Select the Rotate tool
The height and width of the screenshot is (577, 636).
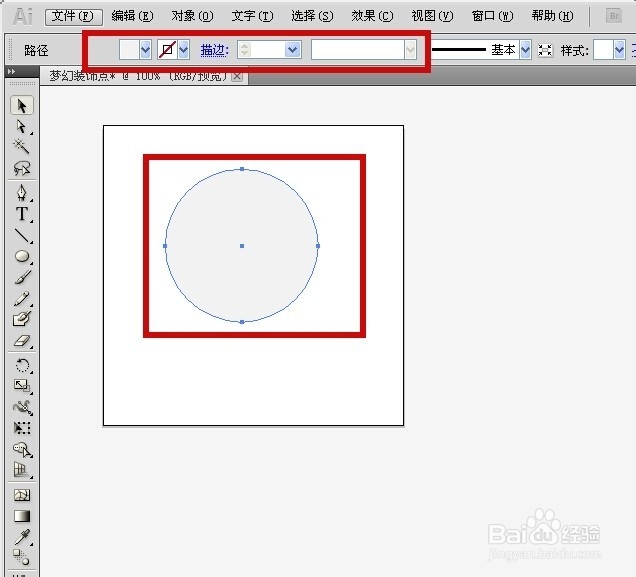coord(21,365)
